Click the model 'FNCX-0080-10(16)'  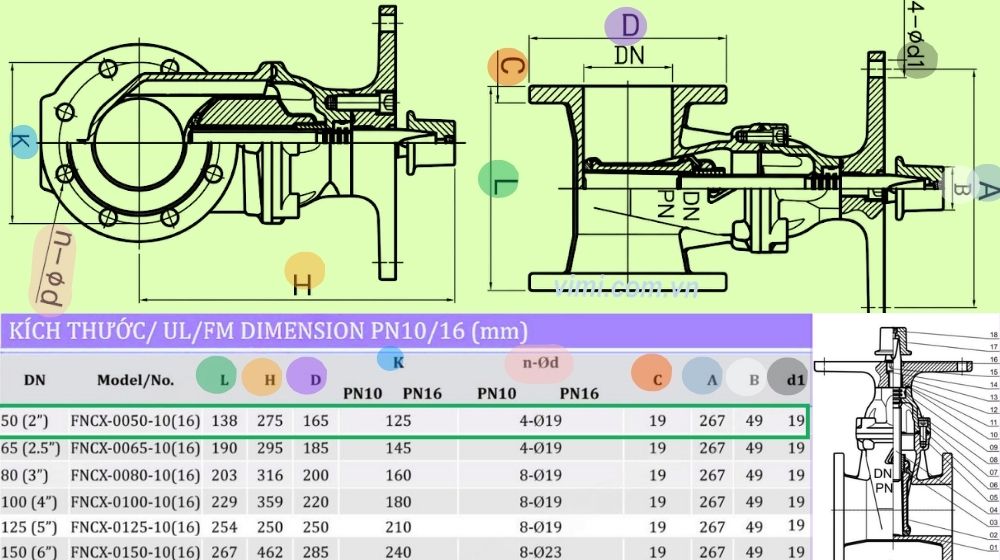(135, 476)
